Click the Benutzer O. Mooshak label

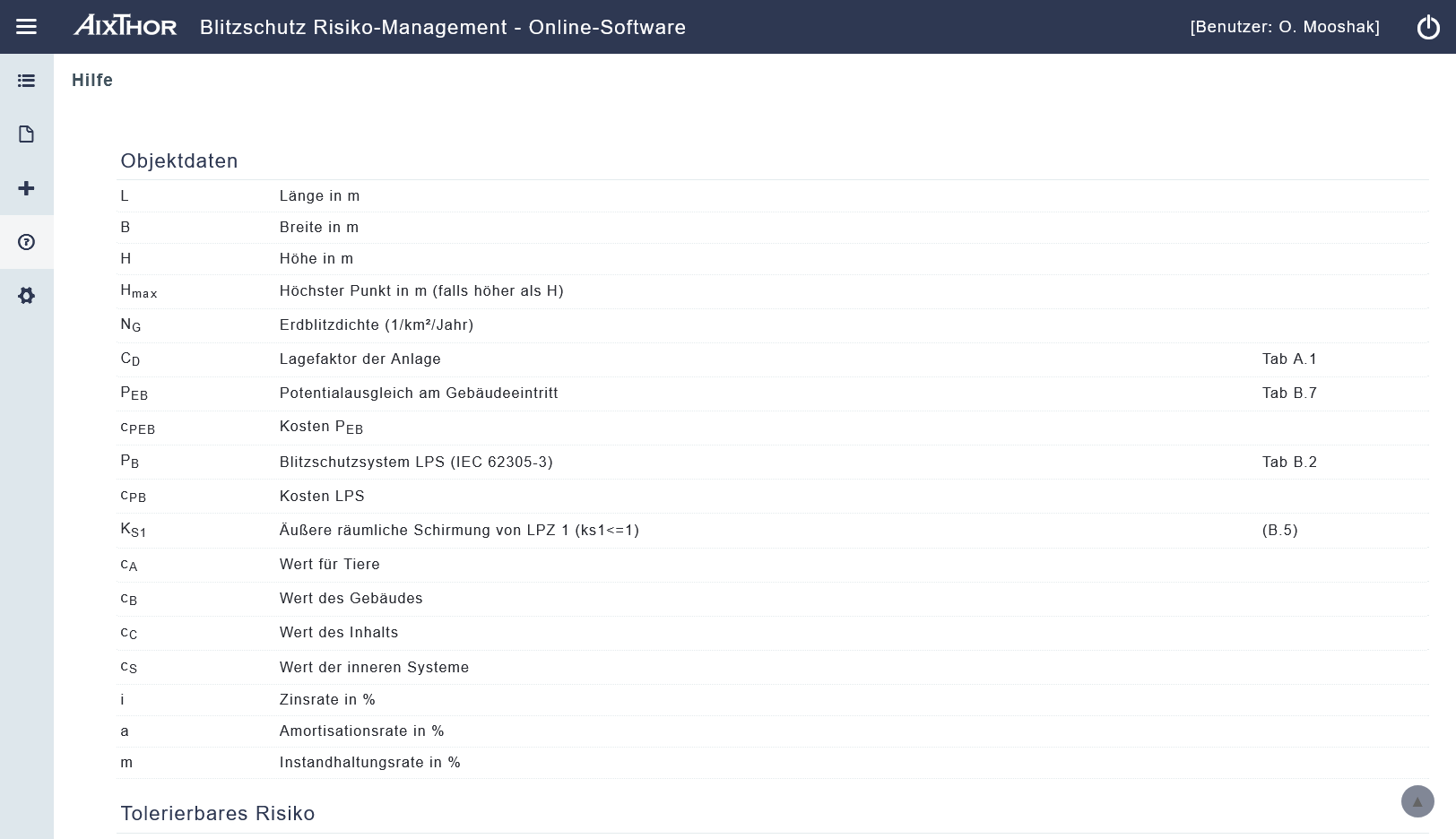click(x=1284, y=27)
